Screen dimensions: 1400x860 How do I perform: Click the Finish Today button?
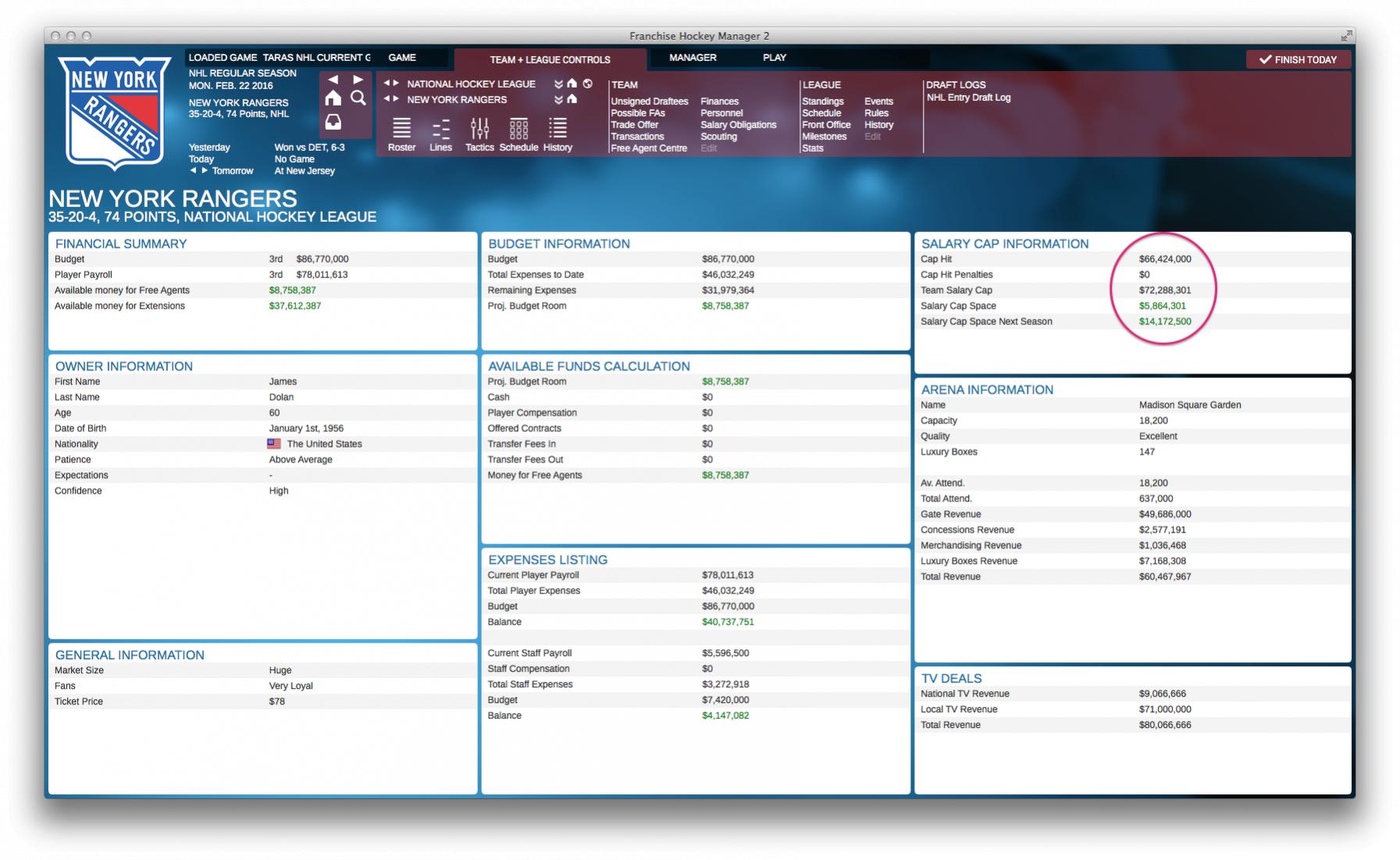[1298, 59]
